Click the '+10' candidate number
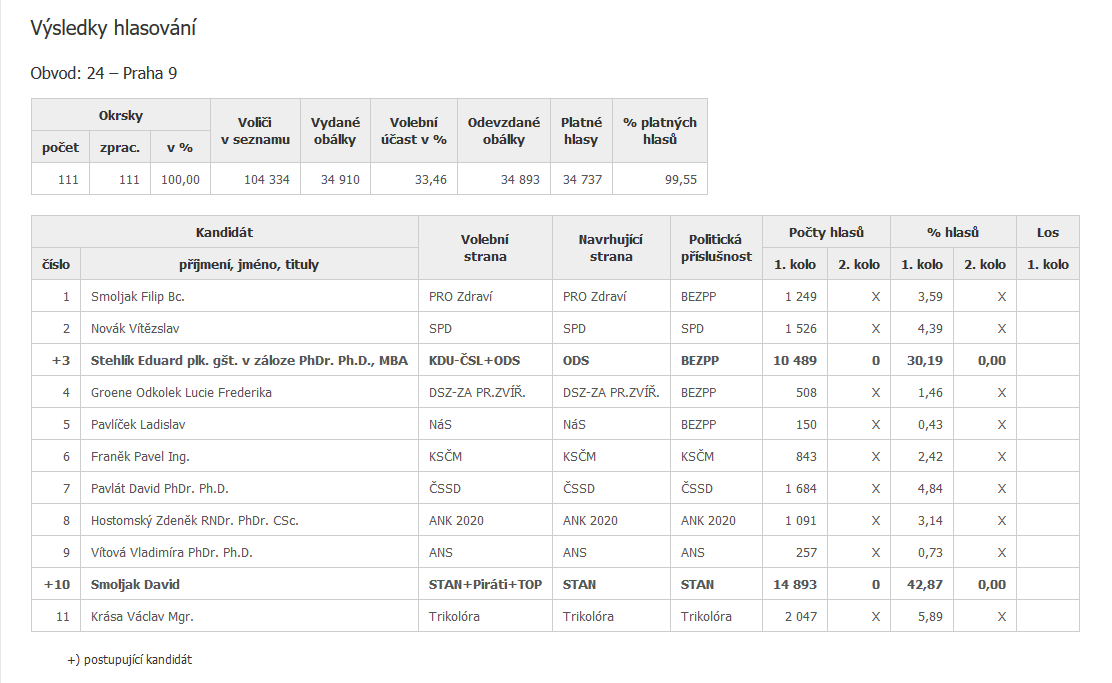 57,584
